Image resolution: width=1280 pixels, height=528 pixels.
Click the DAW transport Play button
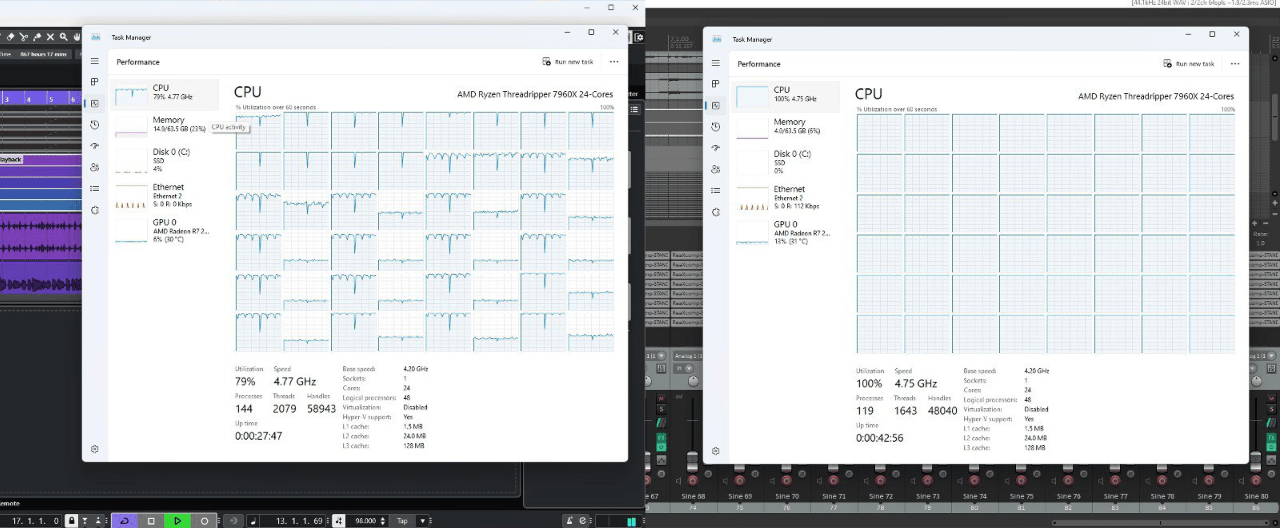(177, 520)
